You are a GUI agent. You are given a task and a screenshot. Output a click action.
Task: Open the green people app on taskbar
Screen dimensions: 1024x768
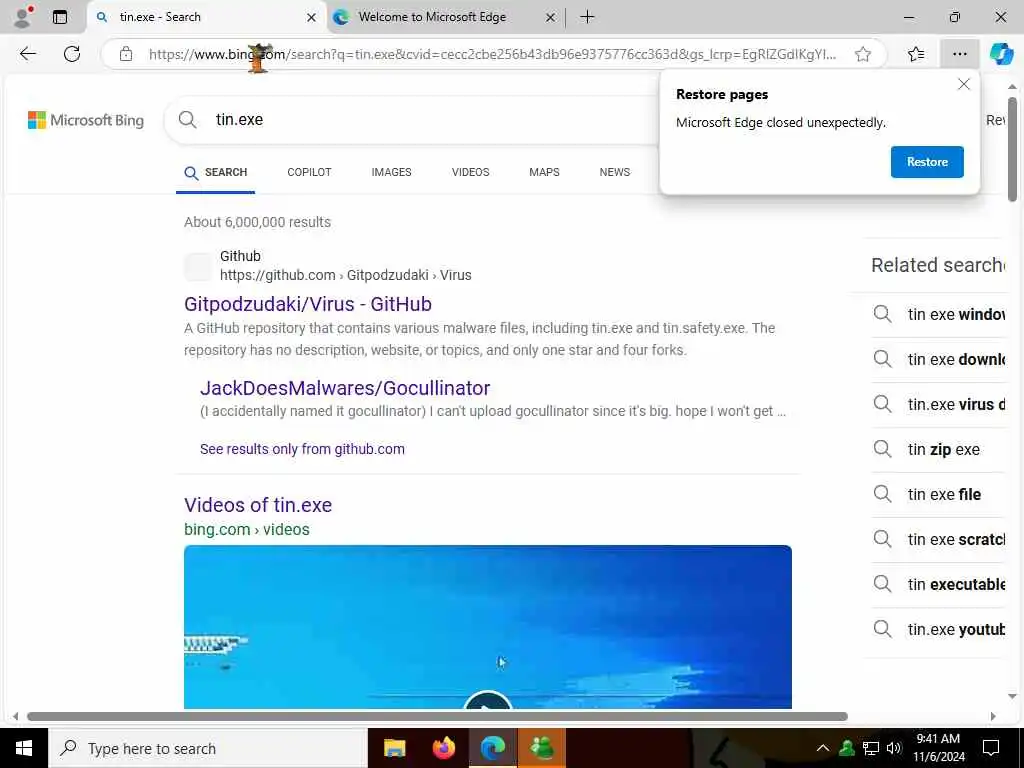(542, 748)
